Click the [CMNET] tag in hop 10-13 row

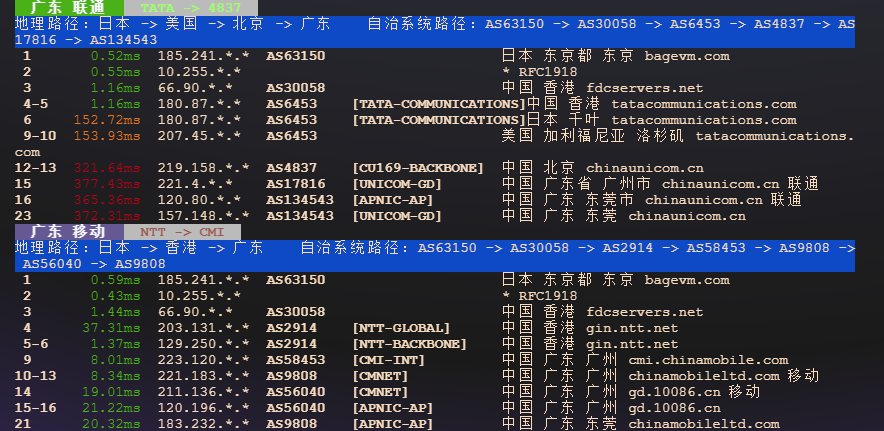(380, 376)
